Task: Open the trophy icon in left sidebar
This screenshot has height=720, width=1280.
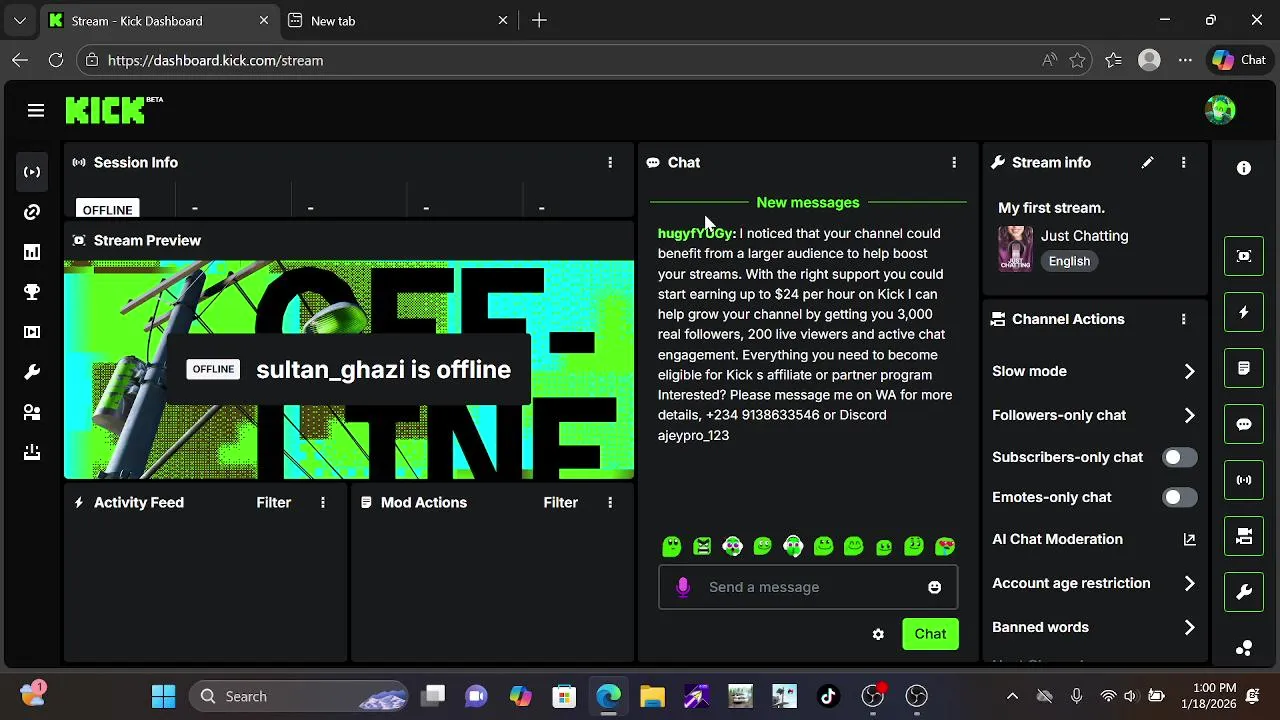Action: (32, 292)
